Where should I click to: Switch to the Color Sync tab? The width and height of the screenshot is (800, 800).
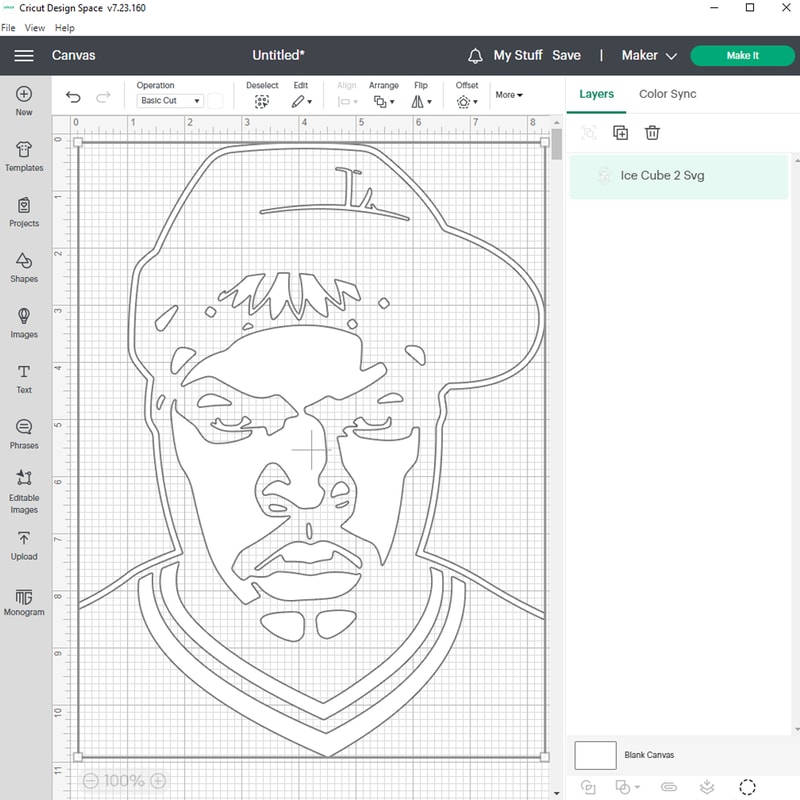tap(667, 94)
